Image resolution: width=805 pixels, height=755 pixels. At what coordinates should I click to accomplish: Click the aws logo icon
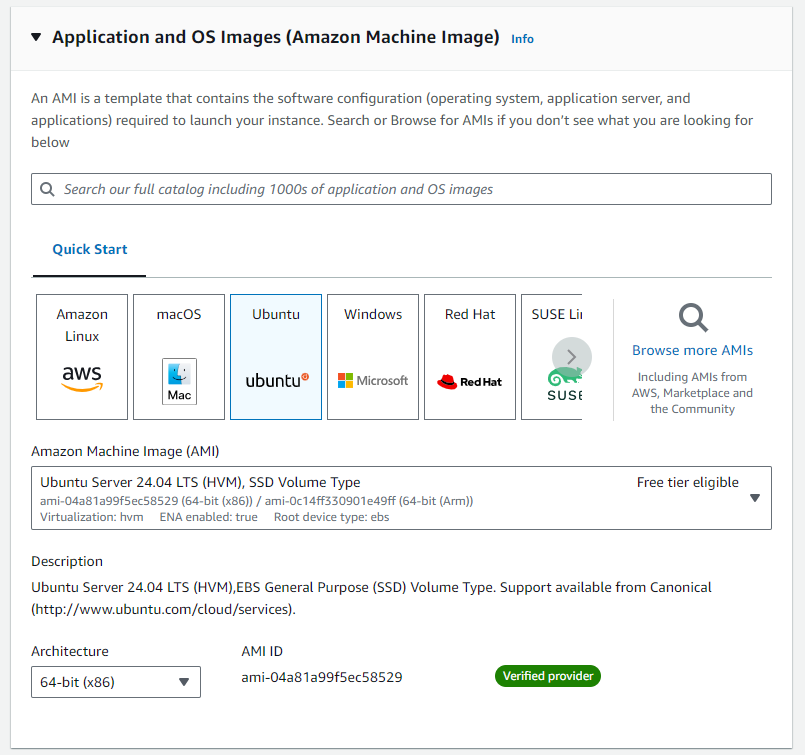pos(82,378)
